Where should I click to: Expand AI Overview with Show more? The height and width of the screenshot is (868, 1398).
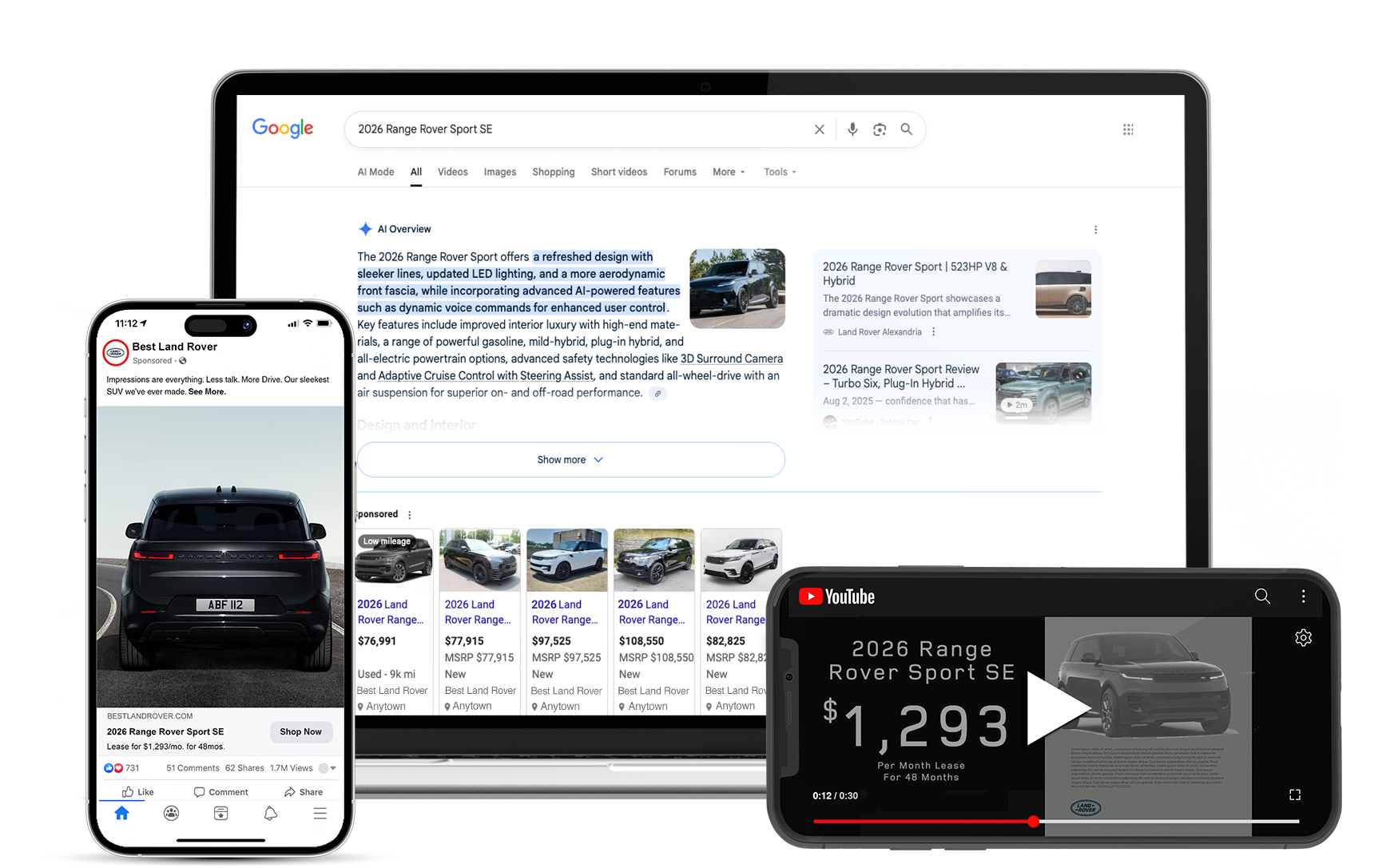click(x=570, y=460)
